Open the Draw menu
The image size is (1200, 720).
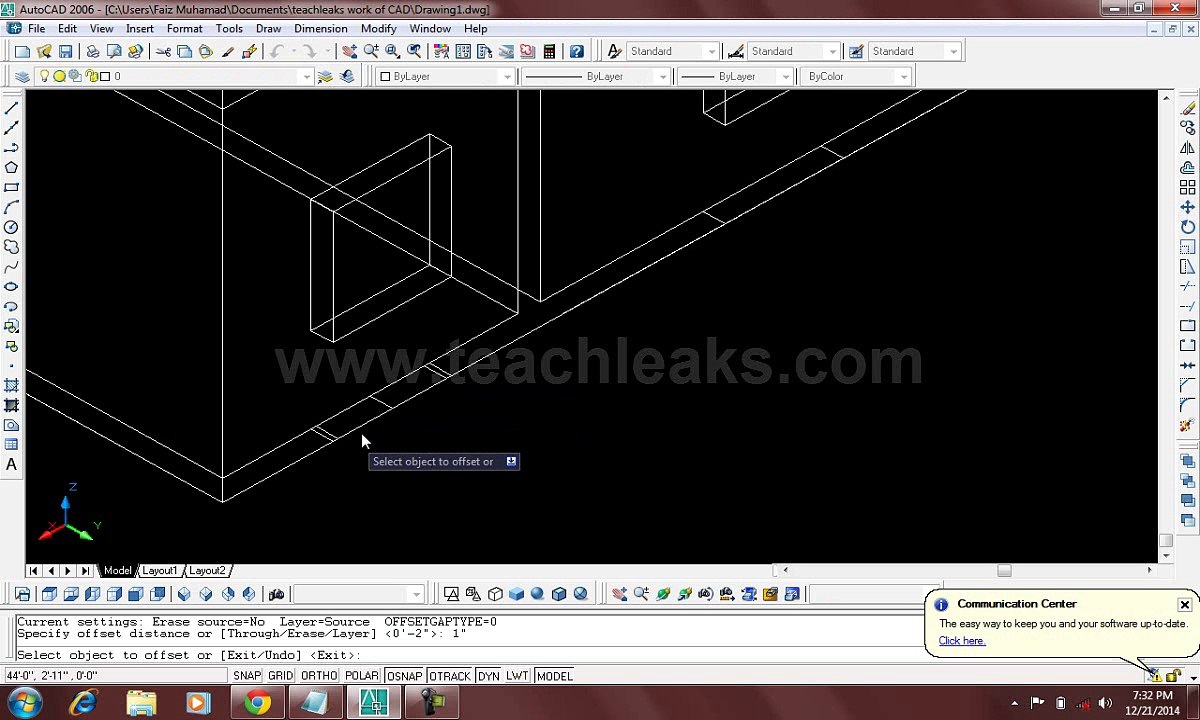268,29
